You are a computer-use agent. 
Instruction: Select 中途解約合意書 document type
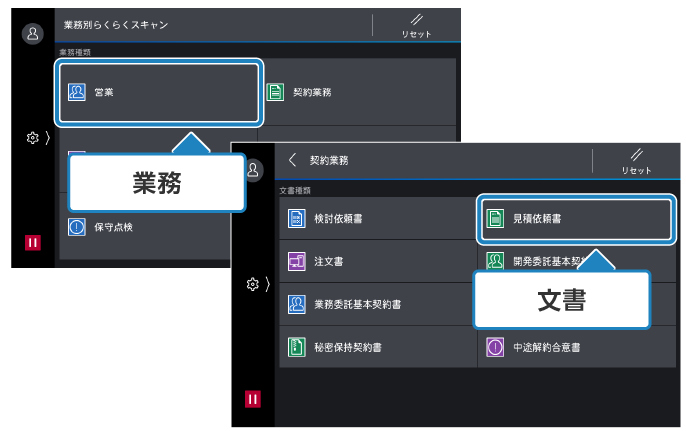(x=577, y=348)
